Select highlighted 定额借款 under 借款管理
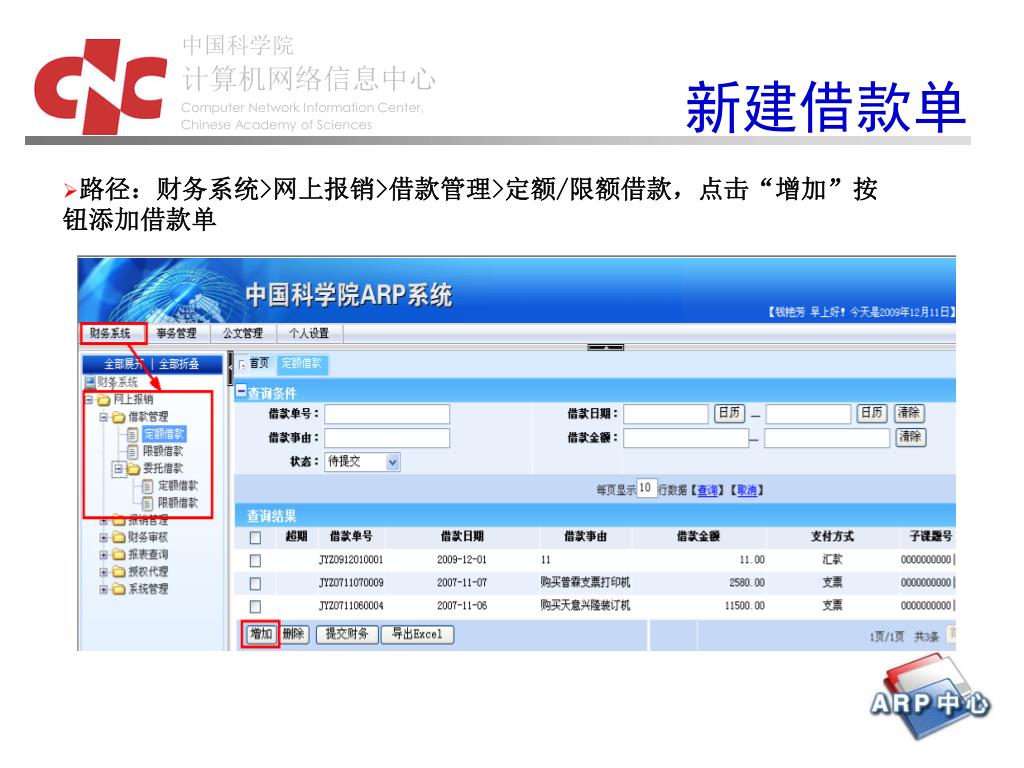The width and height of the screenshot is (1024, 768). (x=164, y=434)
